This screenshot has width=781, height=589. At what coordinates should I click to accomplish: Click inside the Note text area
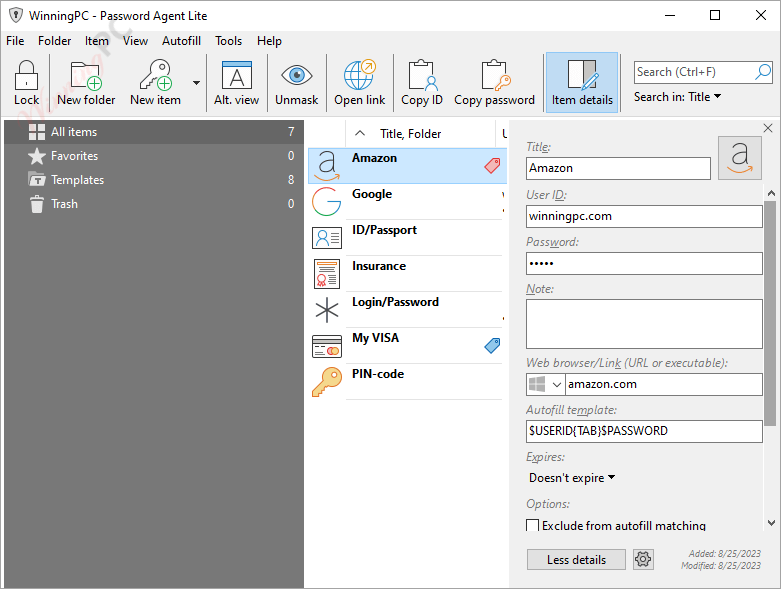click(x=644, y=324)
